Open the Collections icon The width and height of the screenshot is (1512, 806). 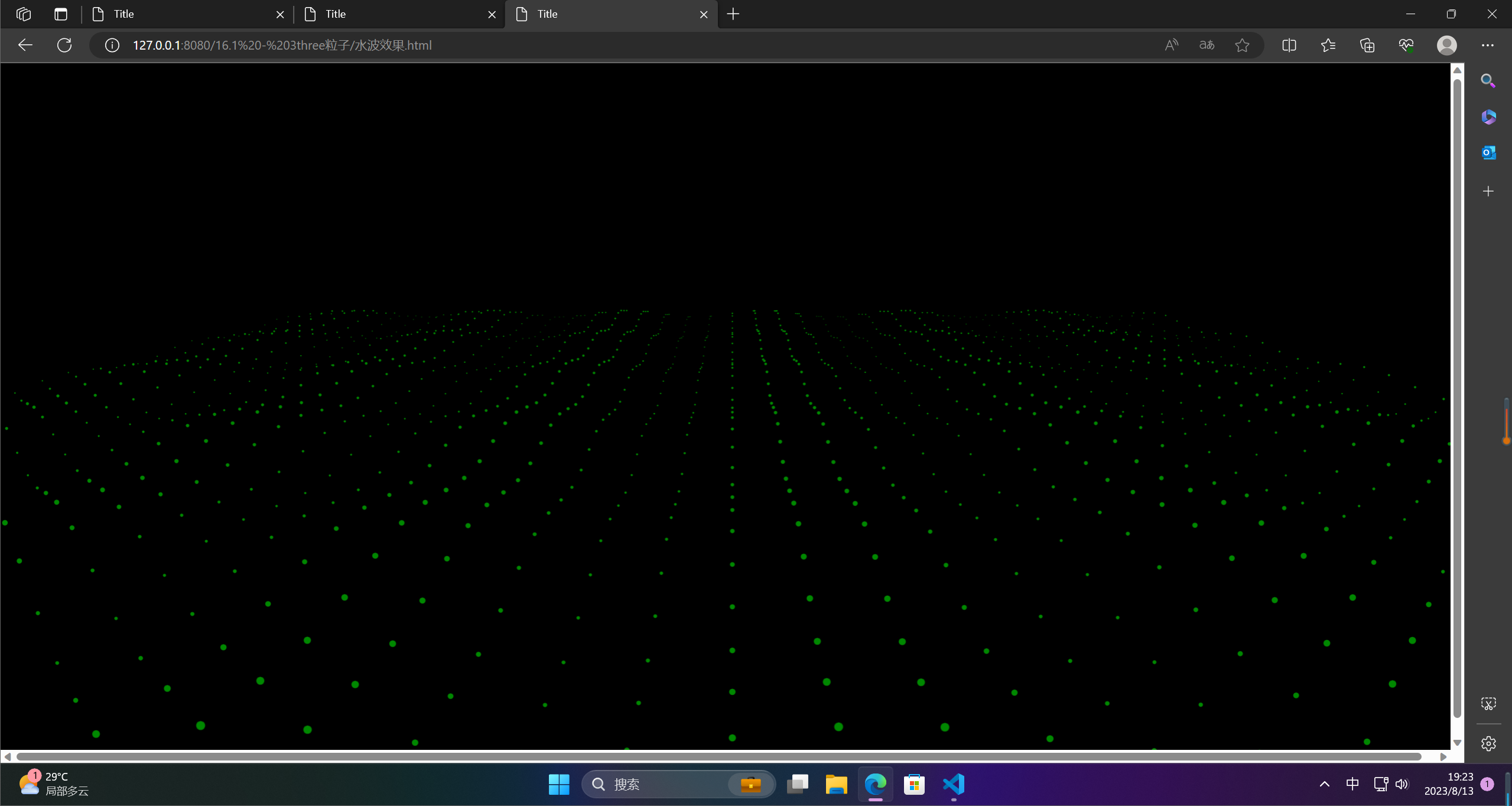[x=1367, y=45]
